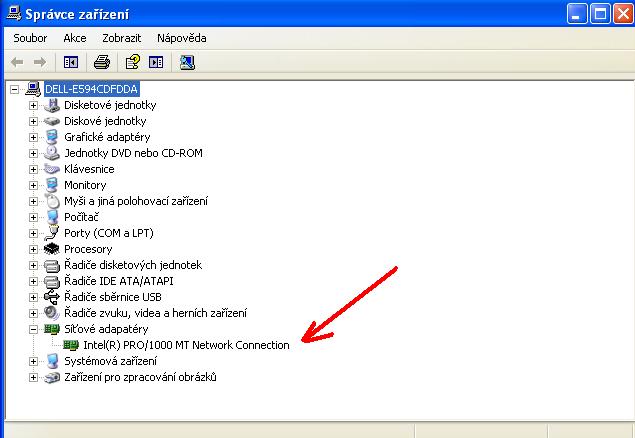Expand Procesory branch
635x438 pixels.
pos(33,249)
